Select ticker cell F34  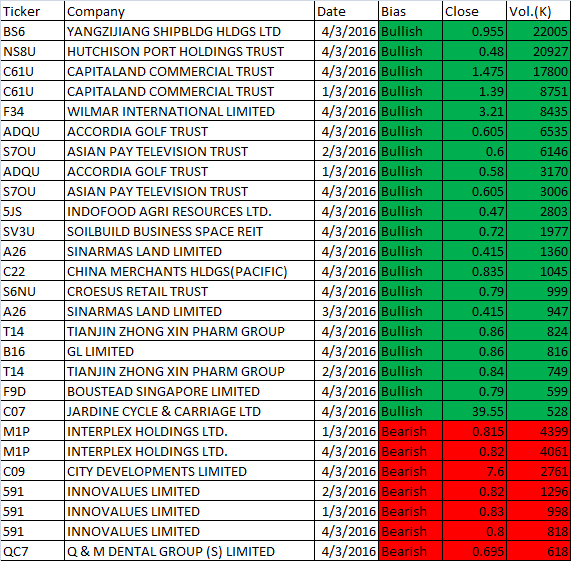32,111
